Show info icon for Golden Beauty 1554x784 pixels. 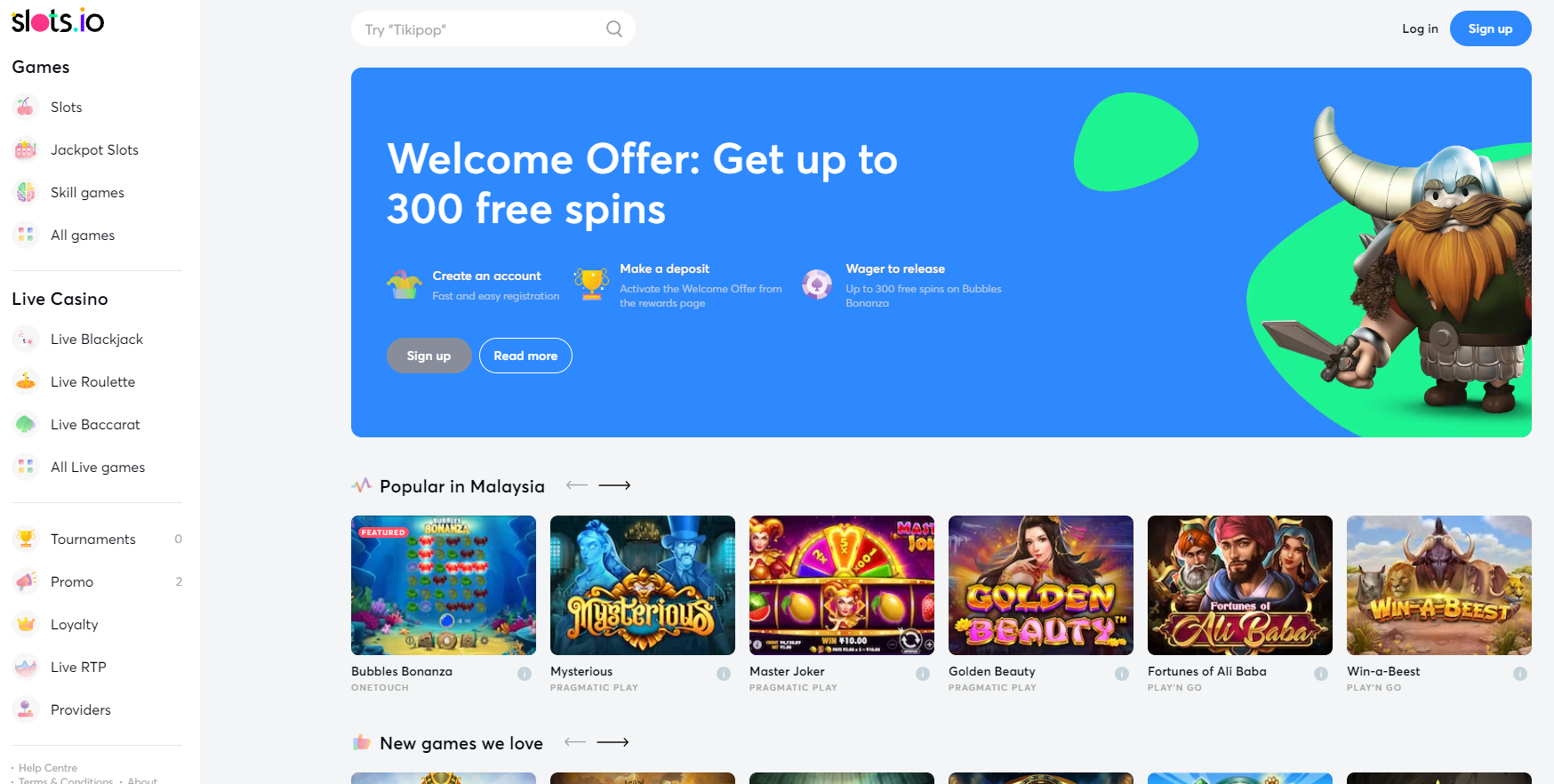click(x=1122, y=674)
